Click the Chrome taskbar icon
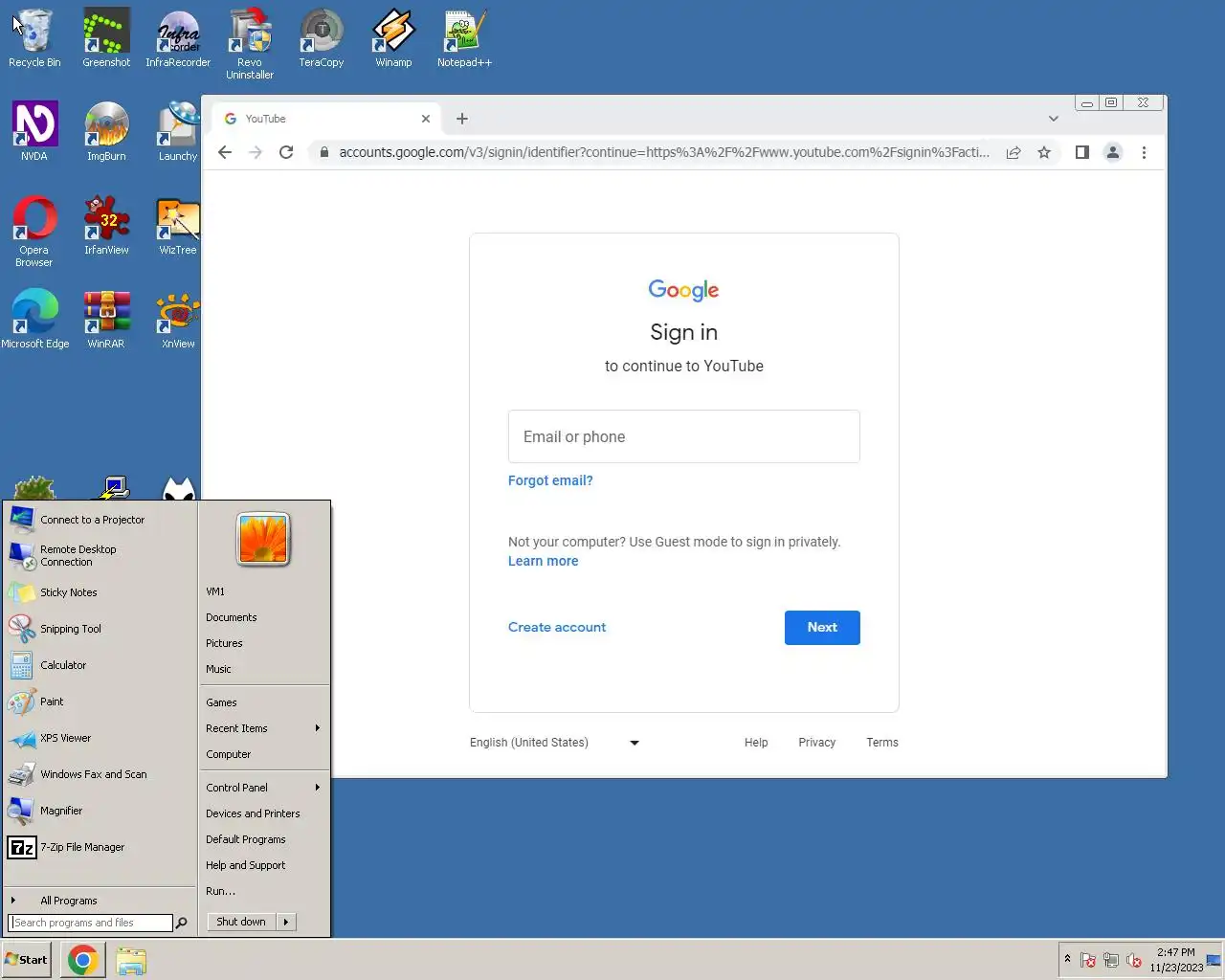Viewport: 1225px width, 980px height. (x=83, y=960)
